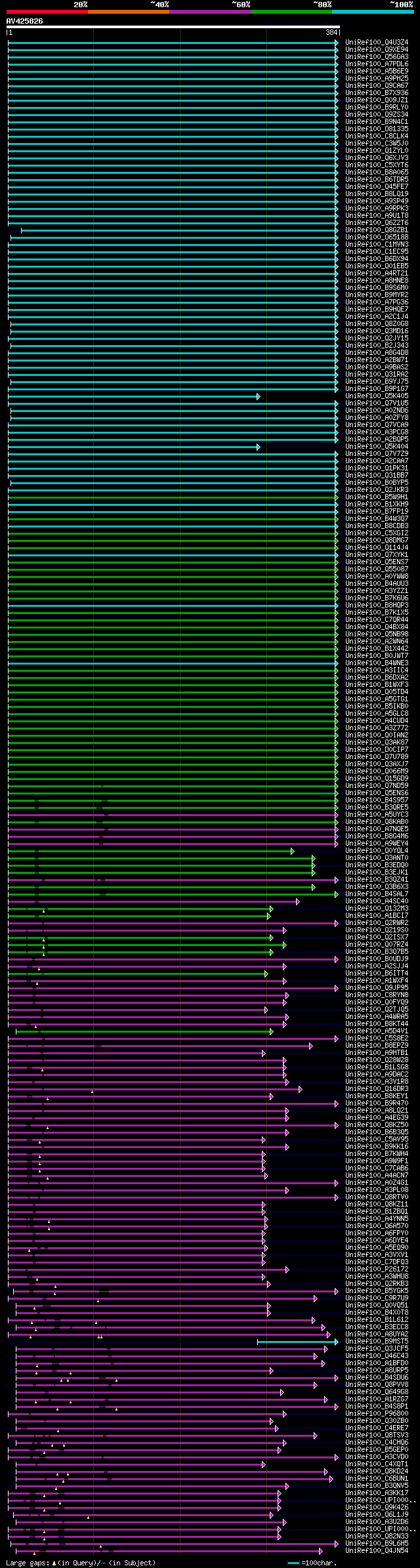Select label UniRef100_B4WNE3
The width and height of the screenshot is (420, 1568).
pyautogui.click(x=377, y=663)
